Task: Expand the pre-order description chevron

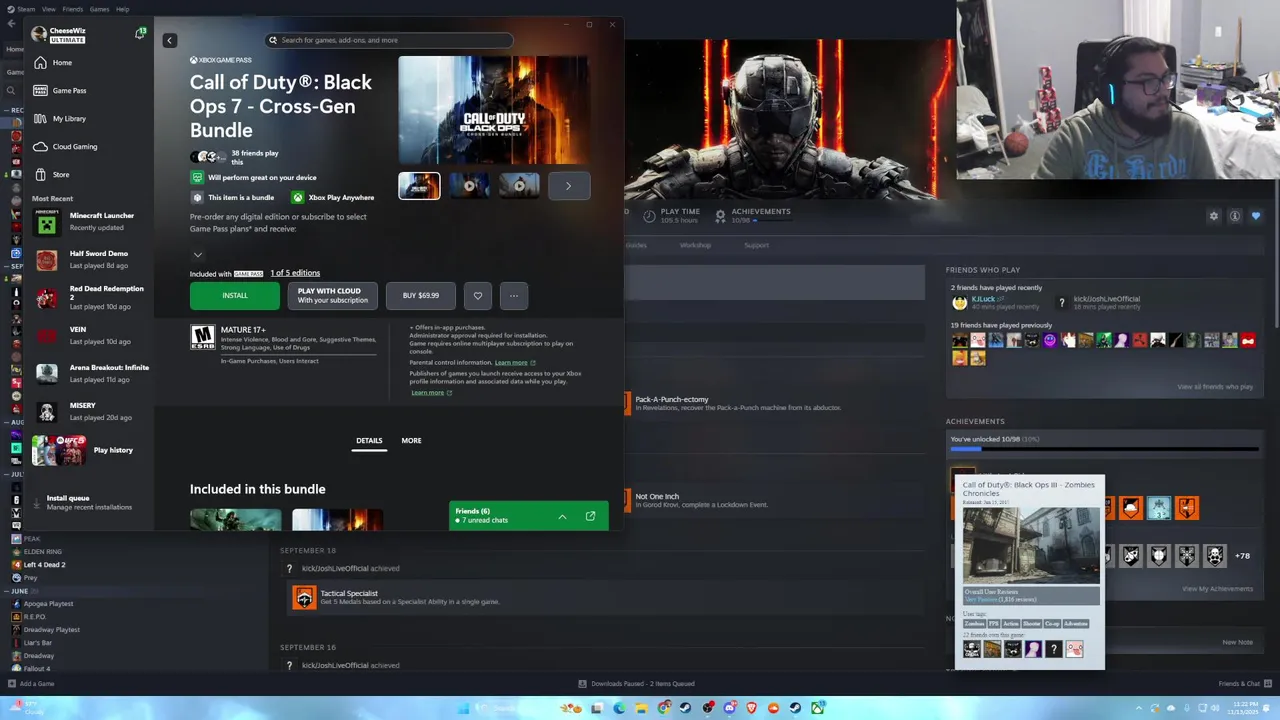Action: click(x=198, y=254)
